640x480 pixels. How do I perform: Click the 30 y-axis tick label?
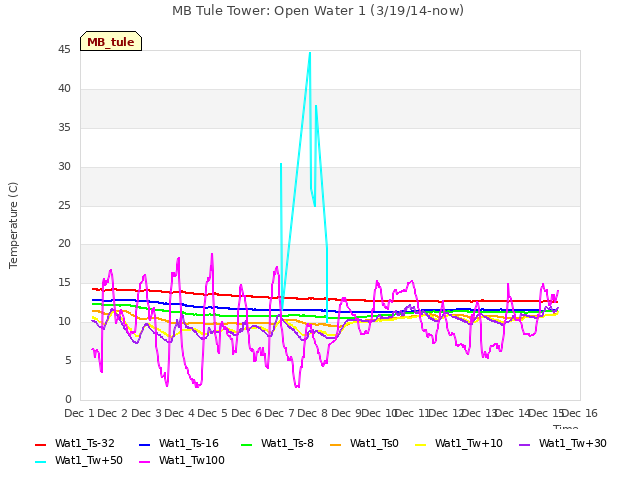point(64,167)
